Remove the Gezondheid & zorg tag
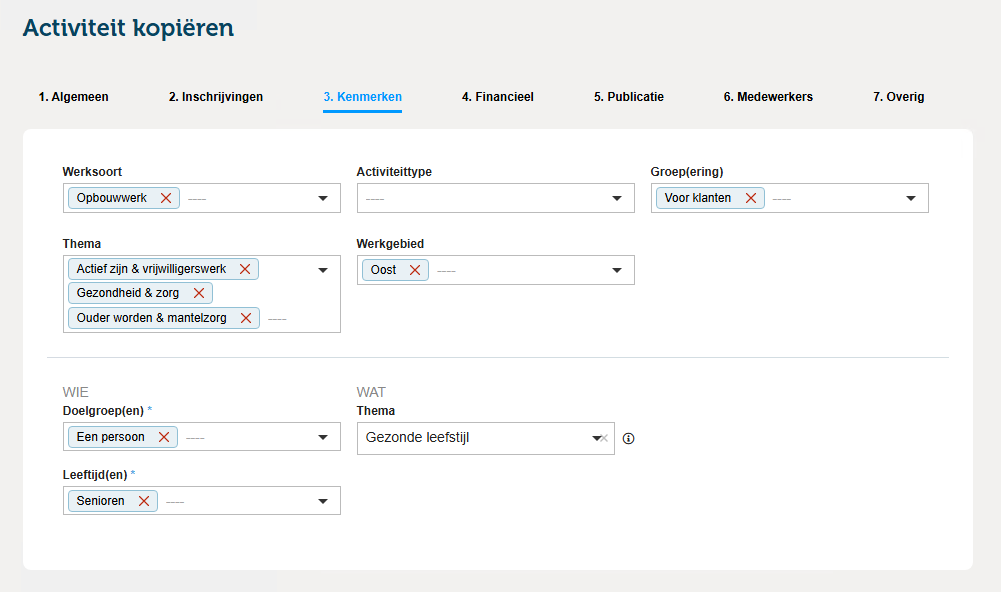Viewport: 1001px width, 592px height. pyautogui.click(x=198, y=293)
